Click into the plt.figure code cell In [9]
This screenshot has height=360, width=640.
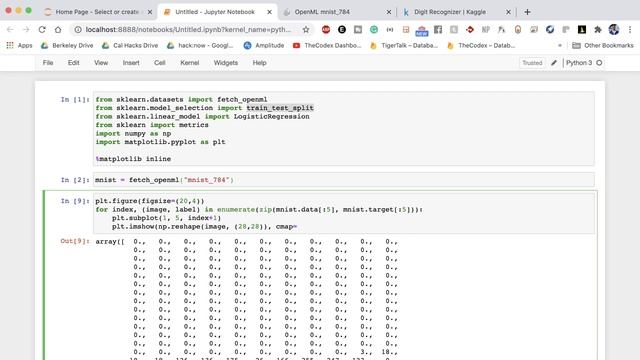pyautogui.click(x=344, y=213)
